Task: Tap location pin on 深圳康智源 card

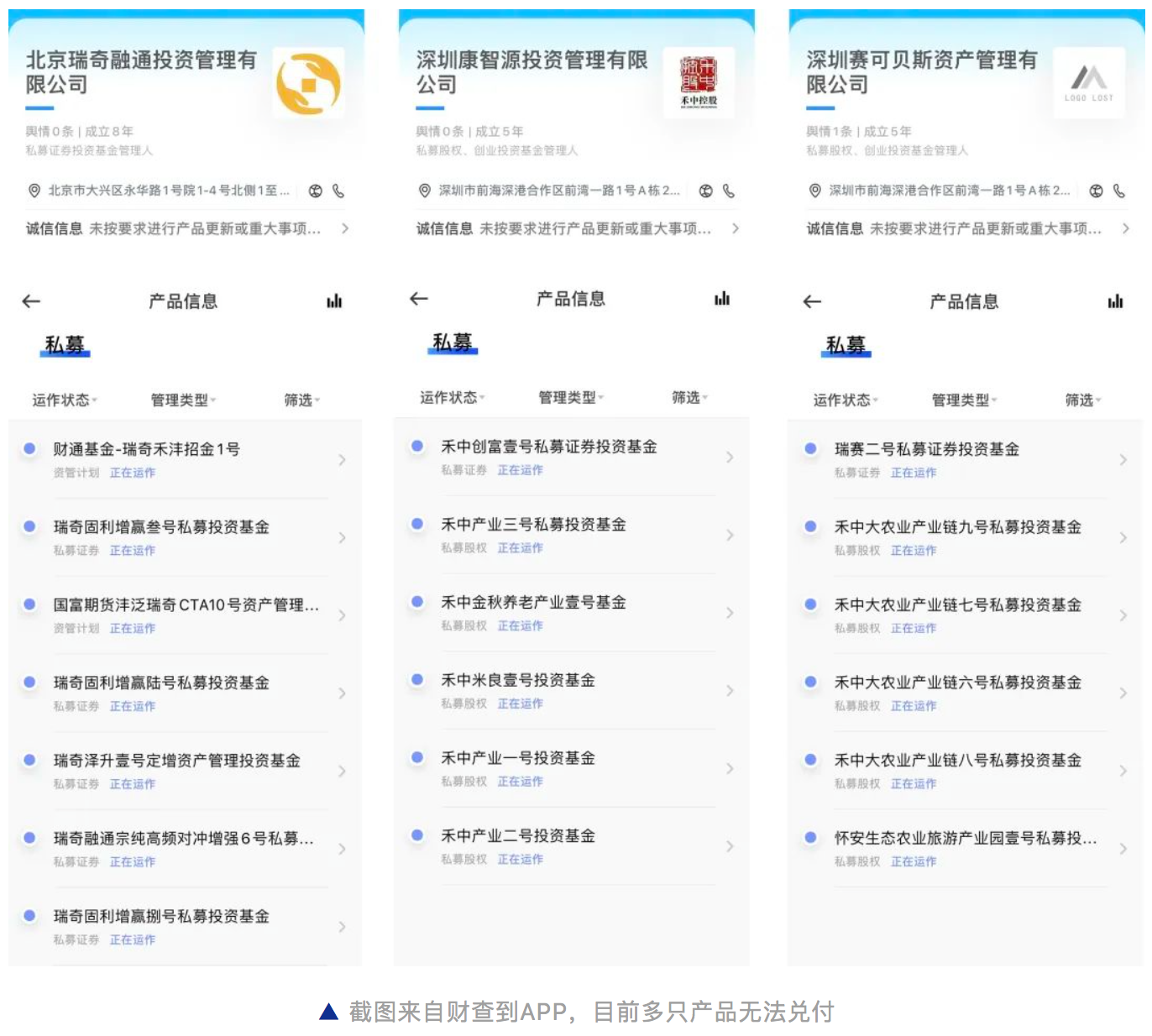Action: pyautogui.click(x=425, y=191)
